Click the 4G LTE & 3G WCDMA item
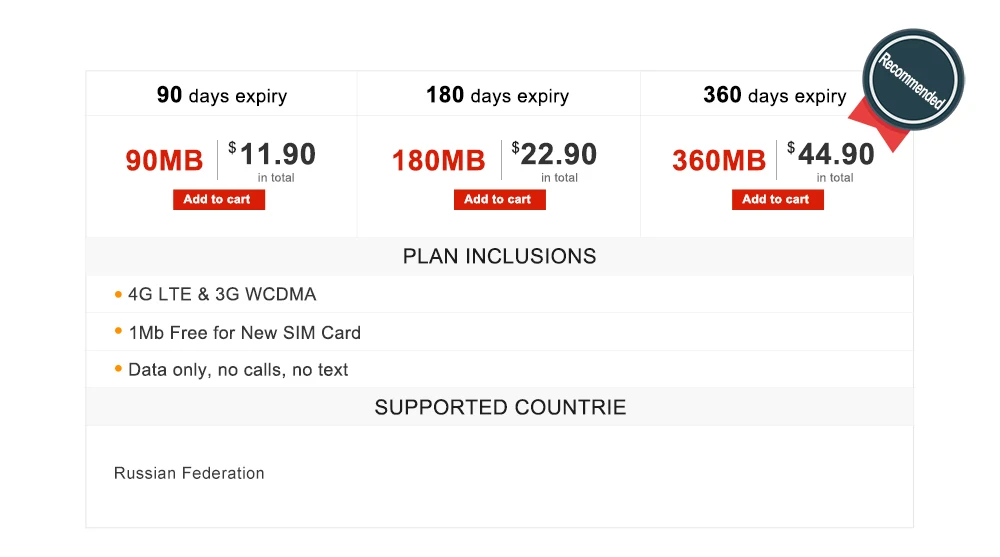Screen dimensions: 1000x557 point(222,295)
